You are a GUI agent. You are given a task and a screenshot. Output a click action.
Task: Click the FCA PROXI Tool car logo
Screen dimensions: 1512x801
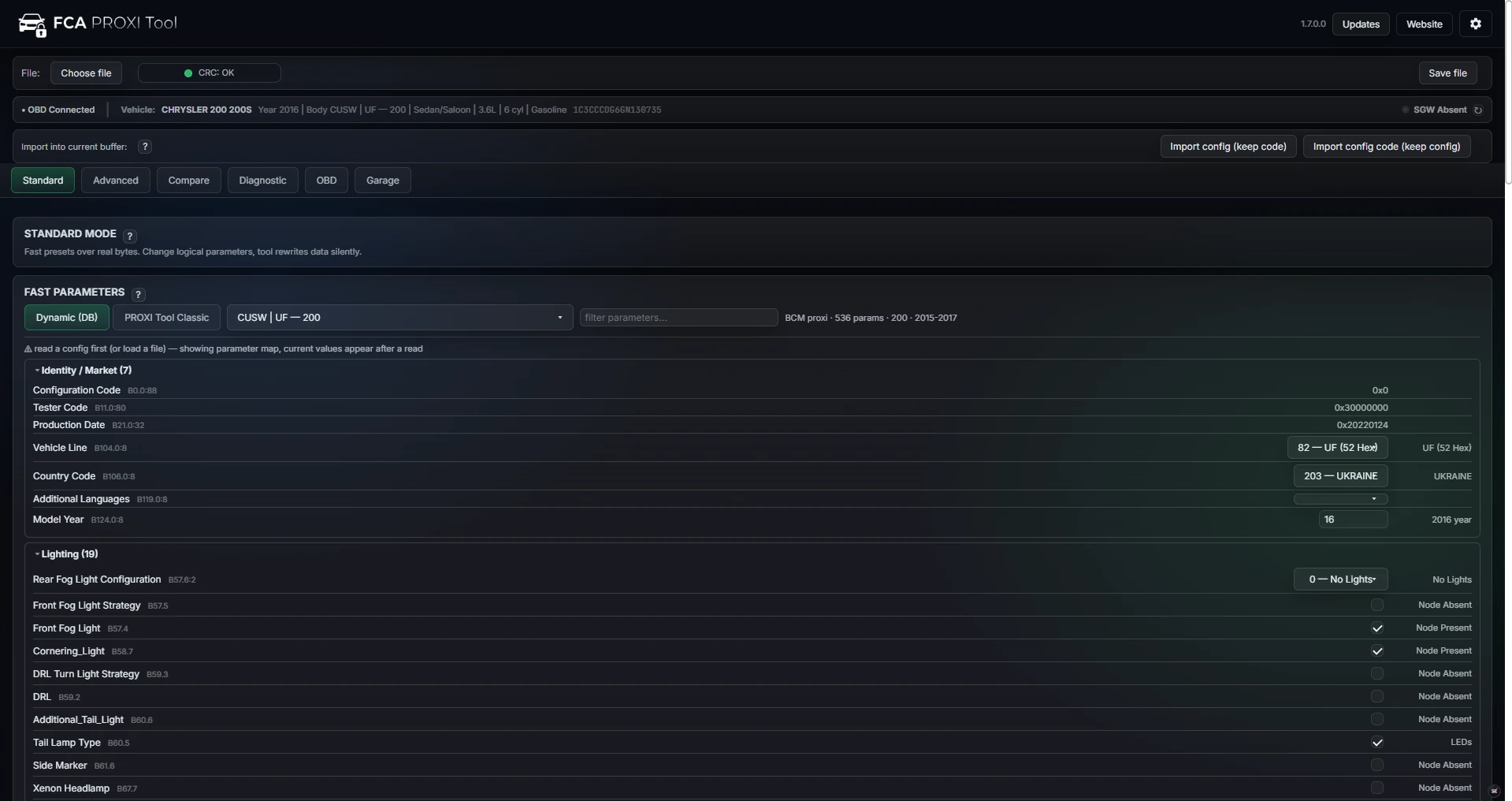[x=32, y=24]
